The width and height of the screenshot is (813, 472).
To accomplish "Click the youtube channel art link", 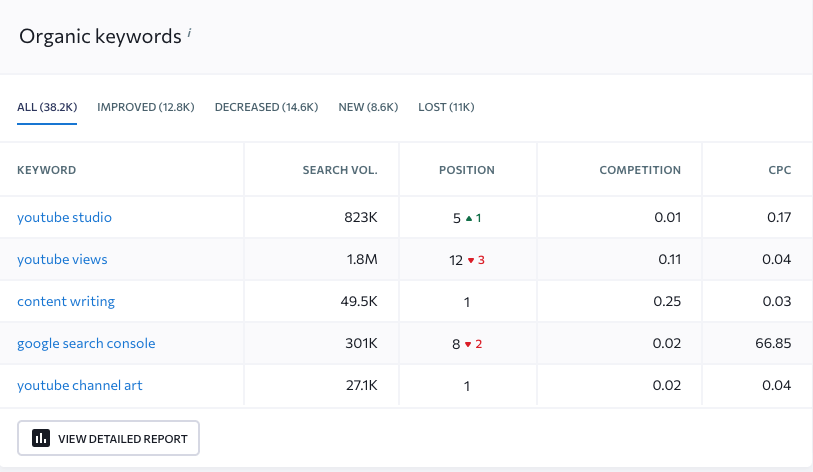I will pyautogui.click(x=80, y=385).
